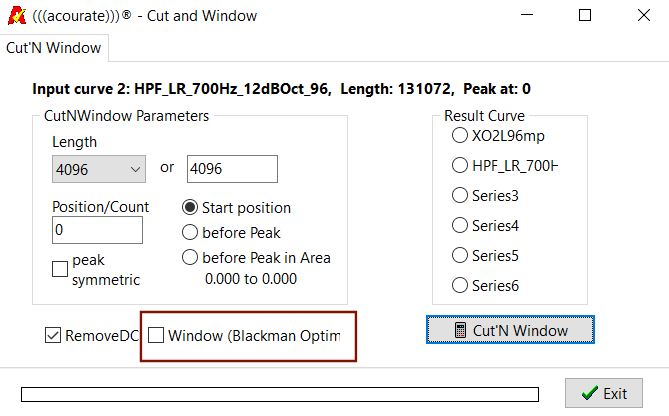Enable Window (Blackman Optim) checkbox

tap(157, 335)
